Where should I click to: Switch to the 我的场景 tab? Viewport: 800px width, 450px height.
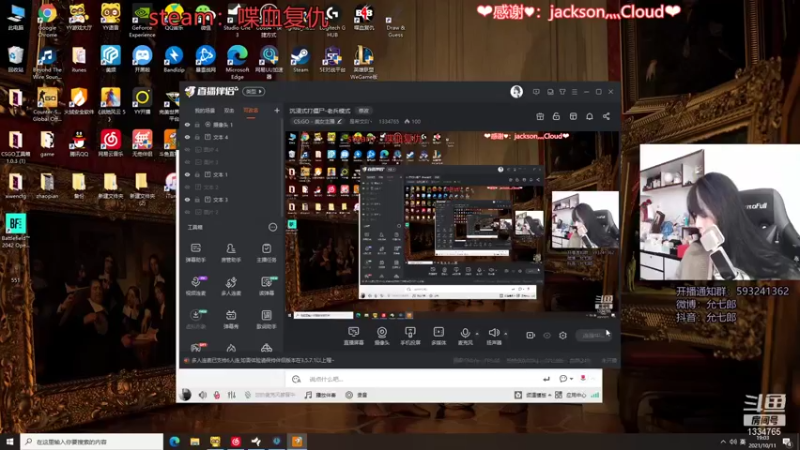(x=205, y=110)
